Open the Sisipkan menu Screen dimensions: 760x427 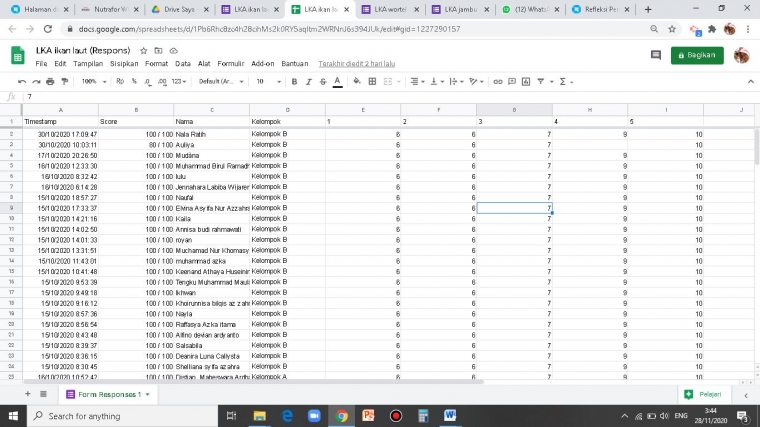coord(124,63)
